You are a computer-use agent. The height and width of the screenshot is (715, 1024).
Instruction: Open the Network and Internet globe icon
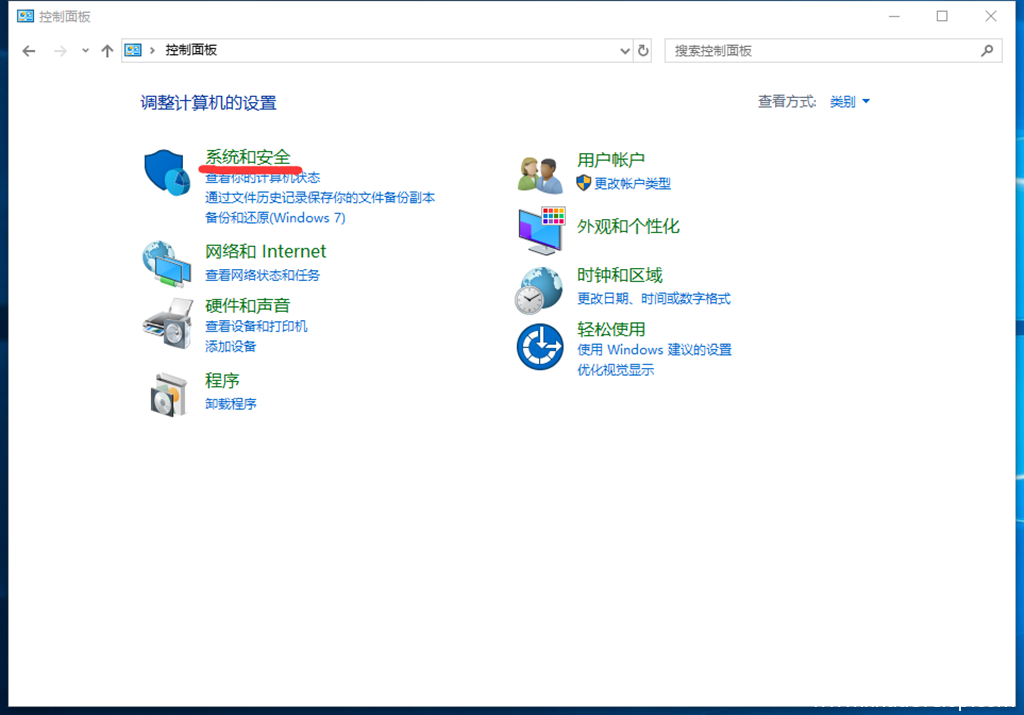166,264
